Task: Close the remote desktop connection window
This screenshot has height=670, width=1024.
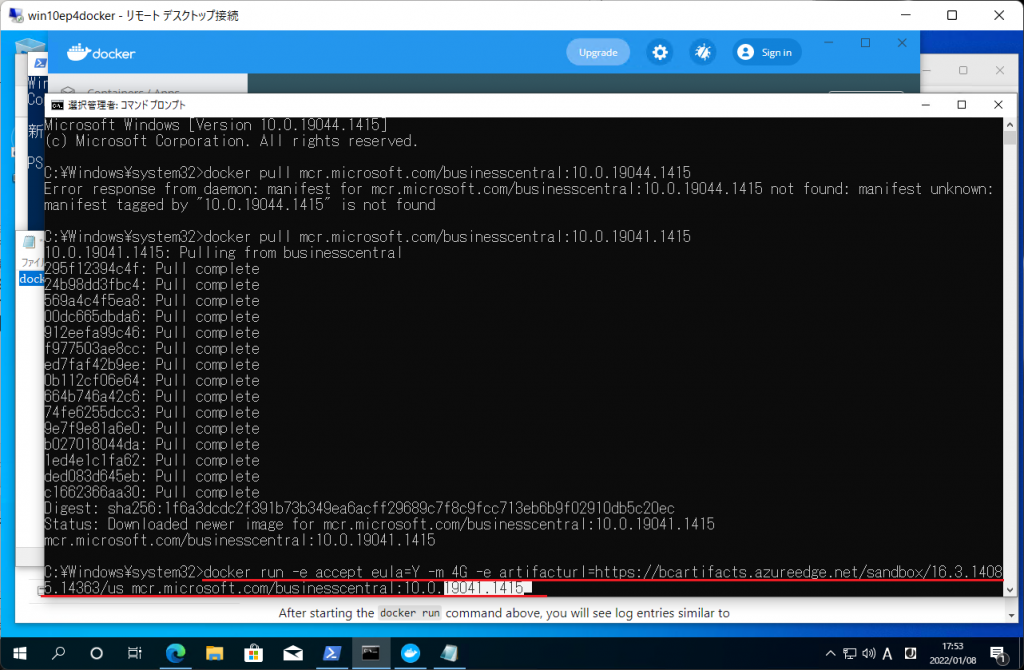Action: 999,15
